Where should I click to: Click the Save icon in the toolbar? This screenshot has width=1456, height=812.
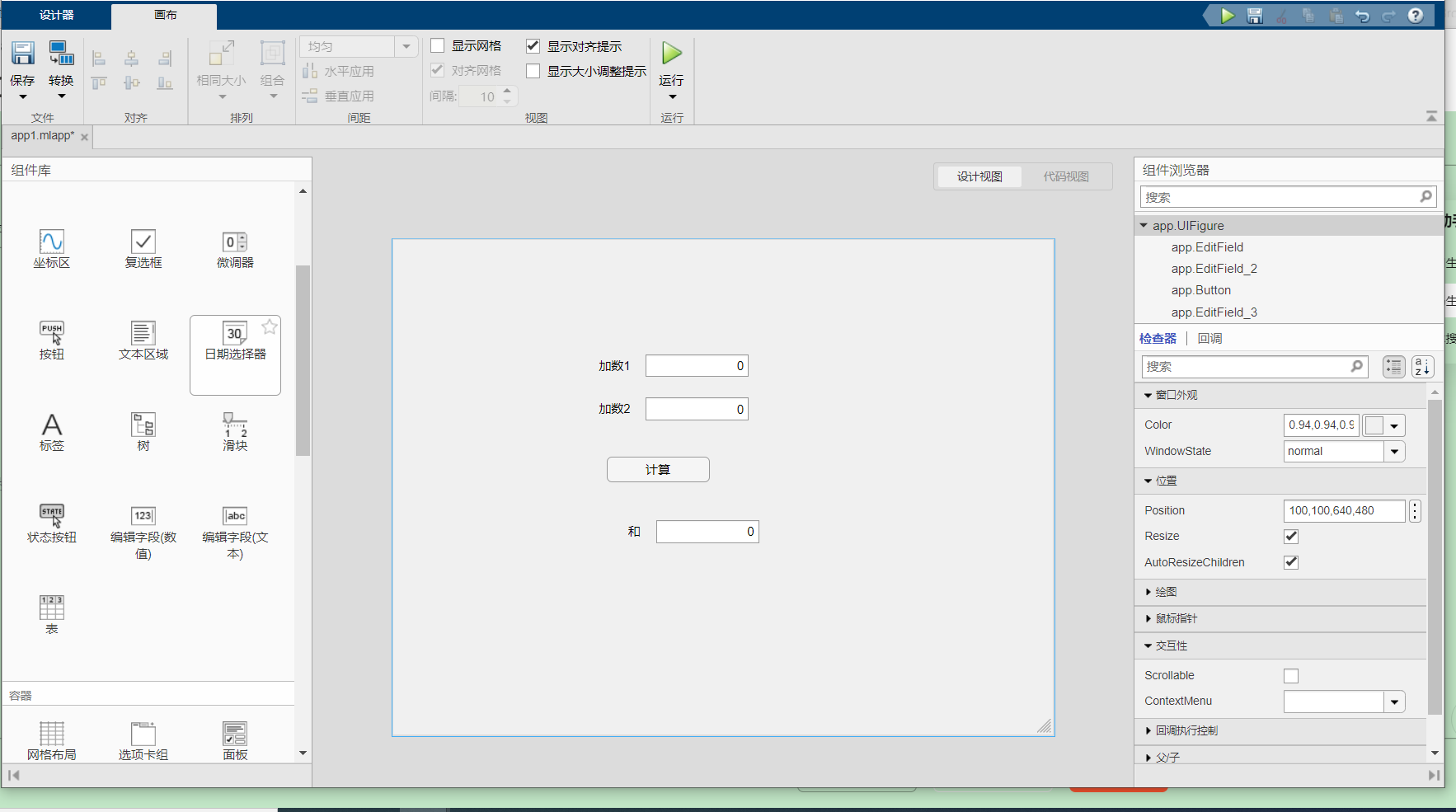coord(22,54)
